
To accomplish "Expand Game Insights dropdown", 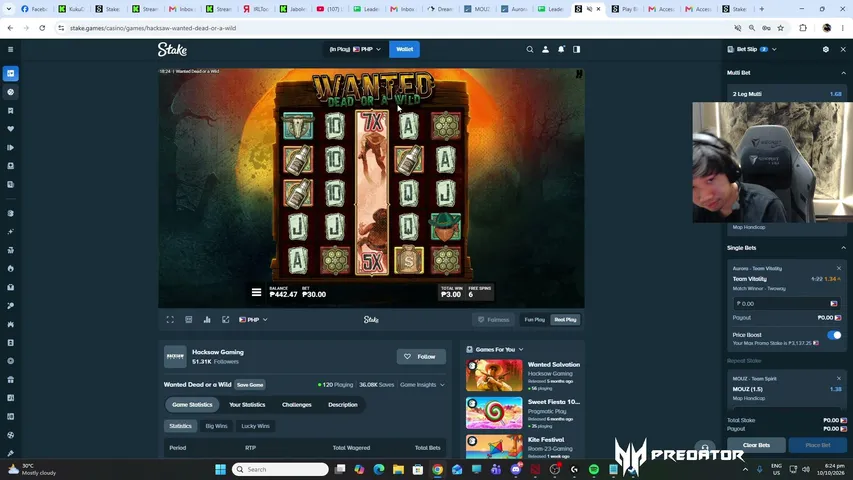I will click(x=422, y=385).
